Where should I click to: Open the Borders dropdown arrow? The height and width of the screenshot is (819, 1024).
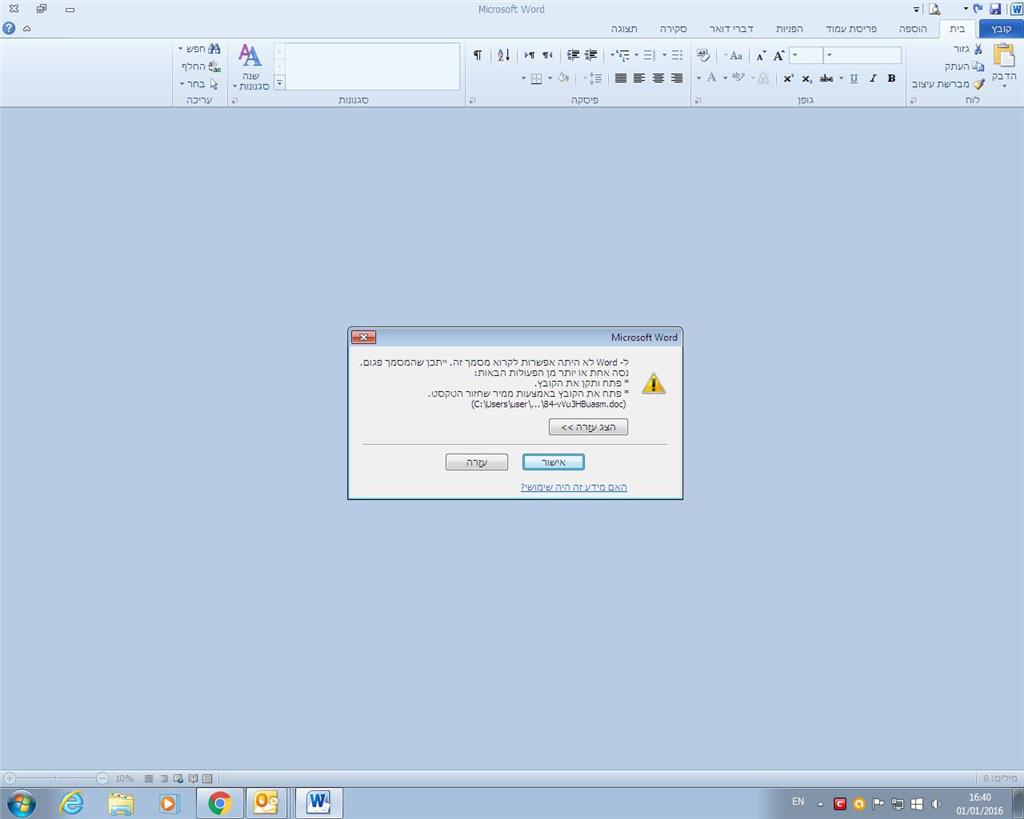524,79
